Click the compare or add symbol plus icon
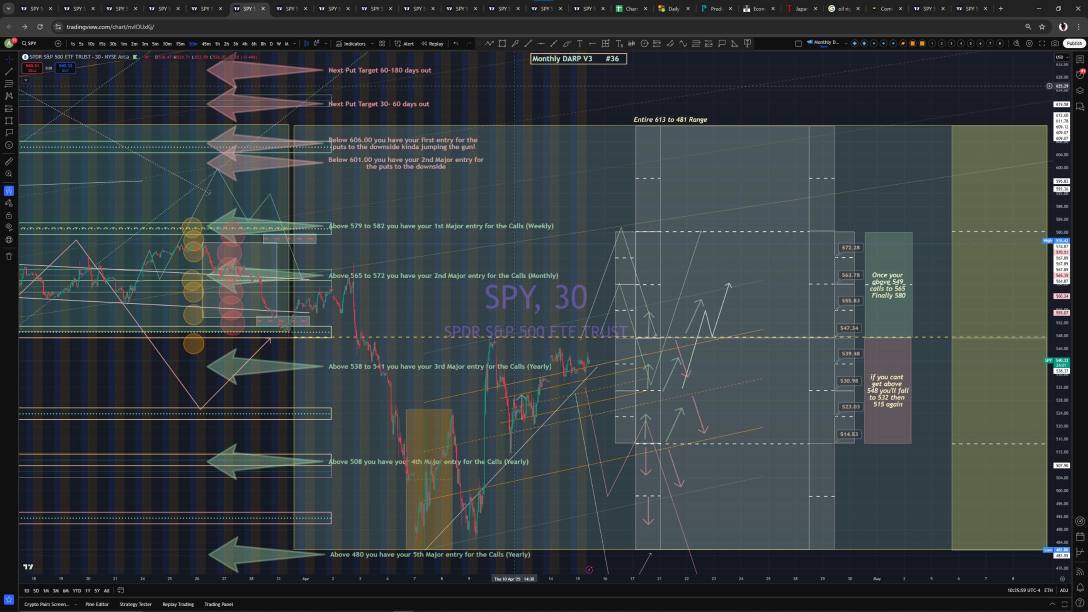Viewport: 1088px width, 612px height. (58, 43)
